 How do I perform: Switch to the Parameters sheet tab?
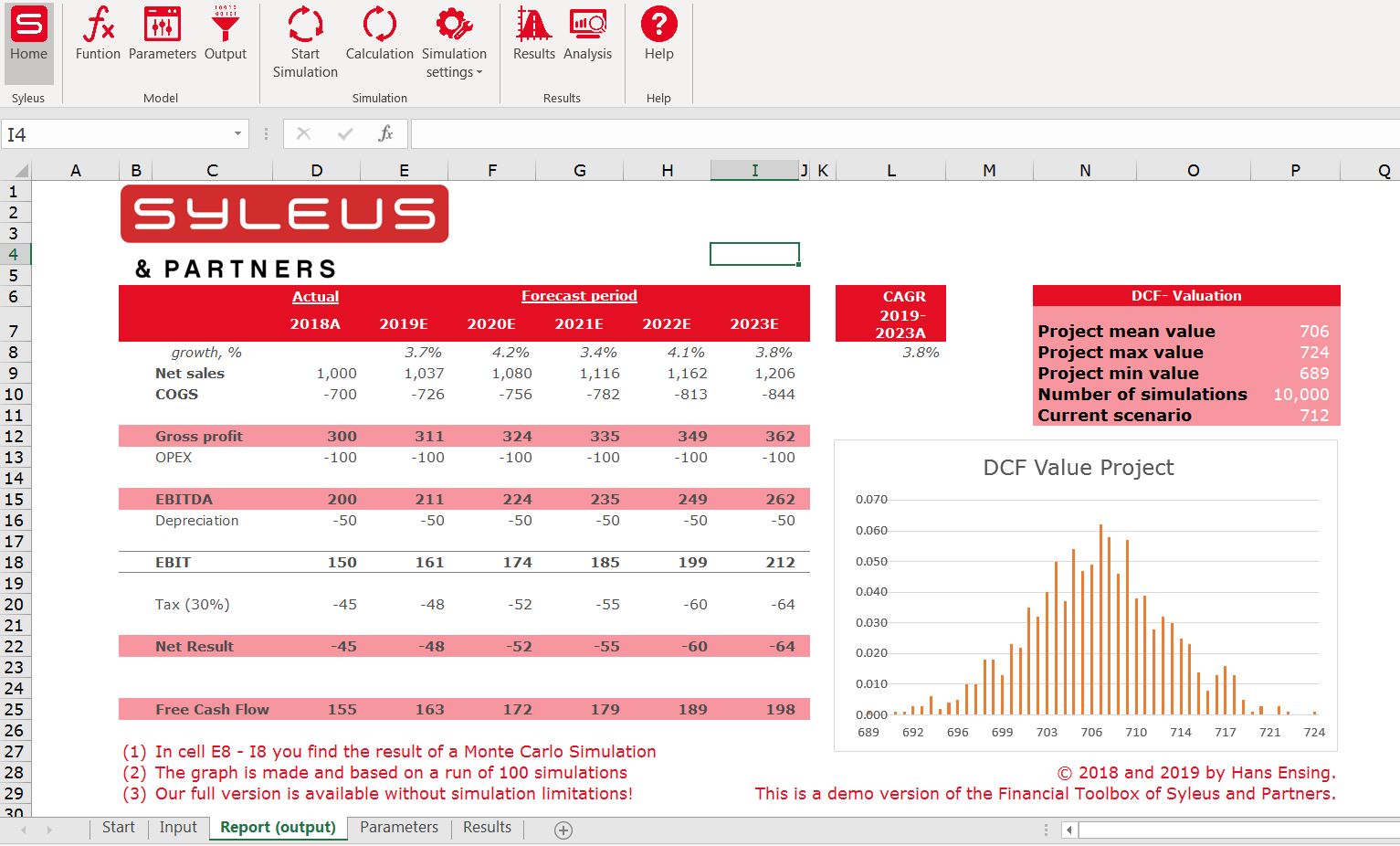399,828
